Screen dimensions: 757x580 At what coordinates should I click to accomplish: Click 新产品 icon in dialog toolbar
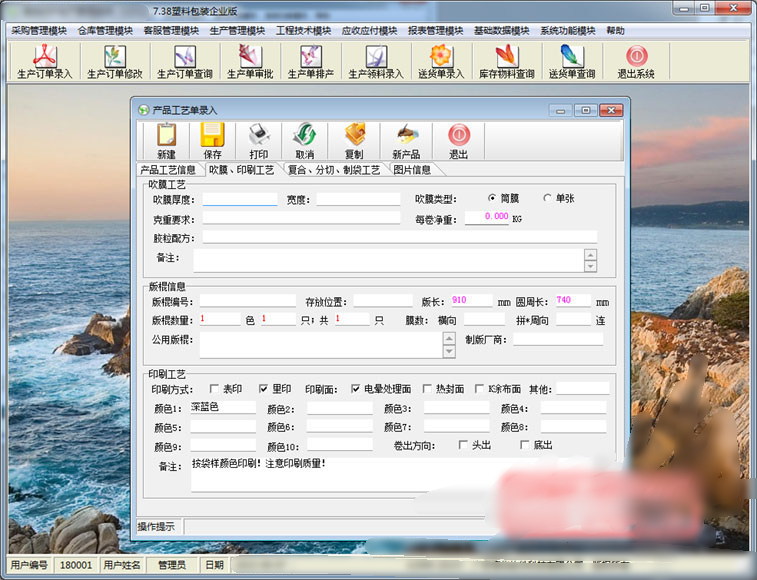(x=406, y=141)
